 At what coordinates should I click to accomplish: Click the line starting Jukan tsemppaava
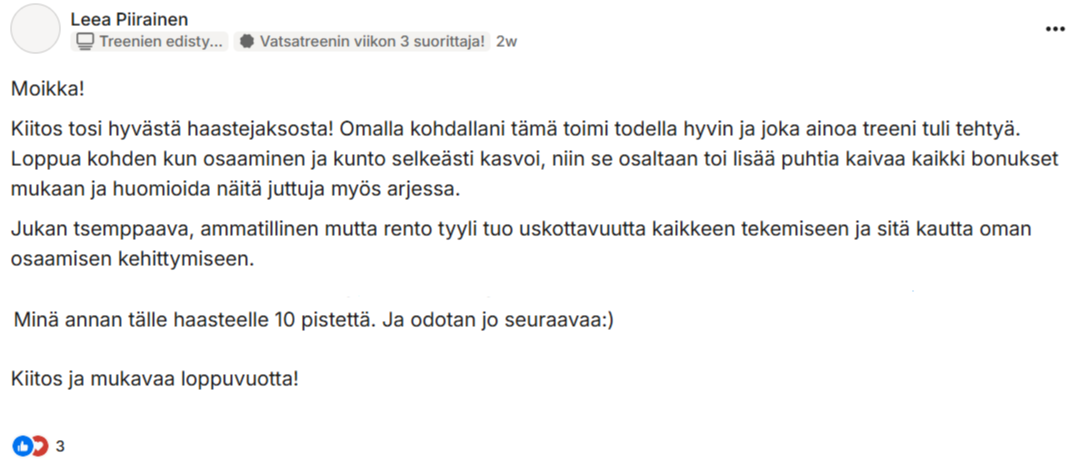[521, 229]
